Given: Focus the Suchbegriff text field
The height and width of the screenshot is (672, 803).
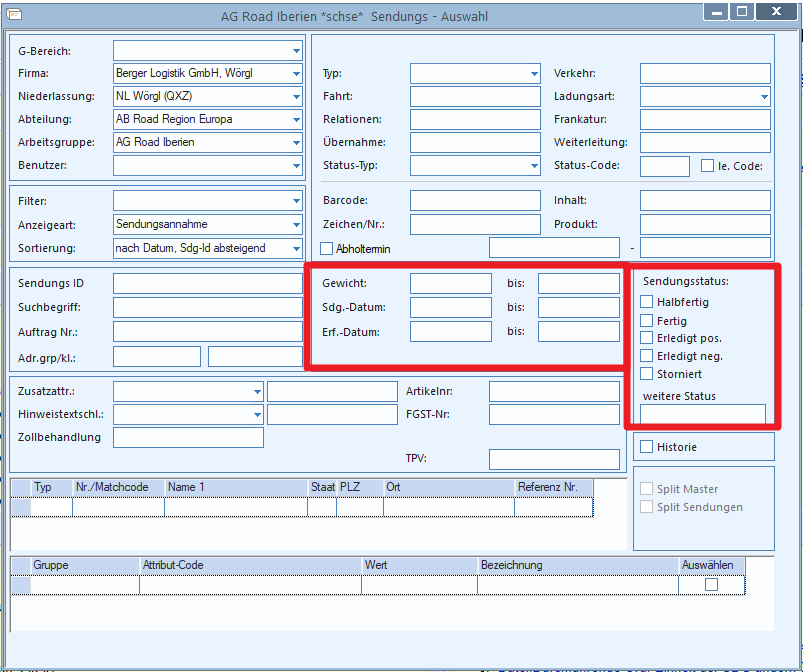Looking at the screenshot, I should pos(208,307).
